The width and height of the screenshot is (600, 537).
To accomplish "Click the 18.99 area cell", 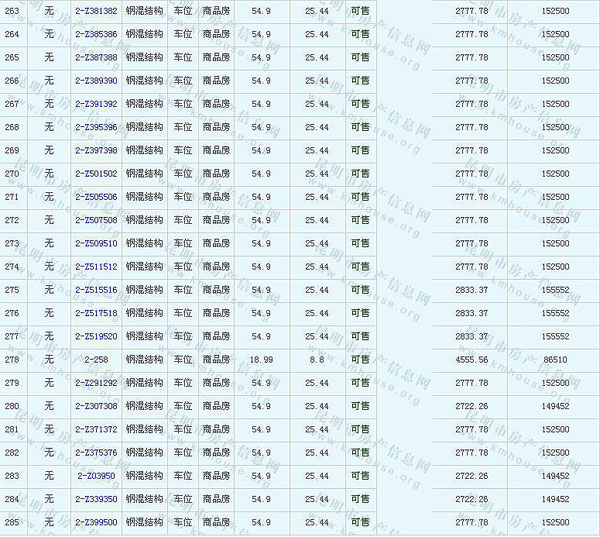I will [x=261, y=359].
